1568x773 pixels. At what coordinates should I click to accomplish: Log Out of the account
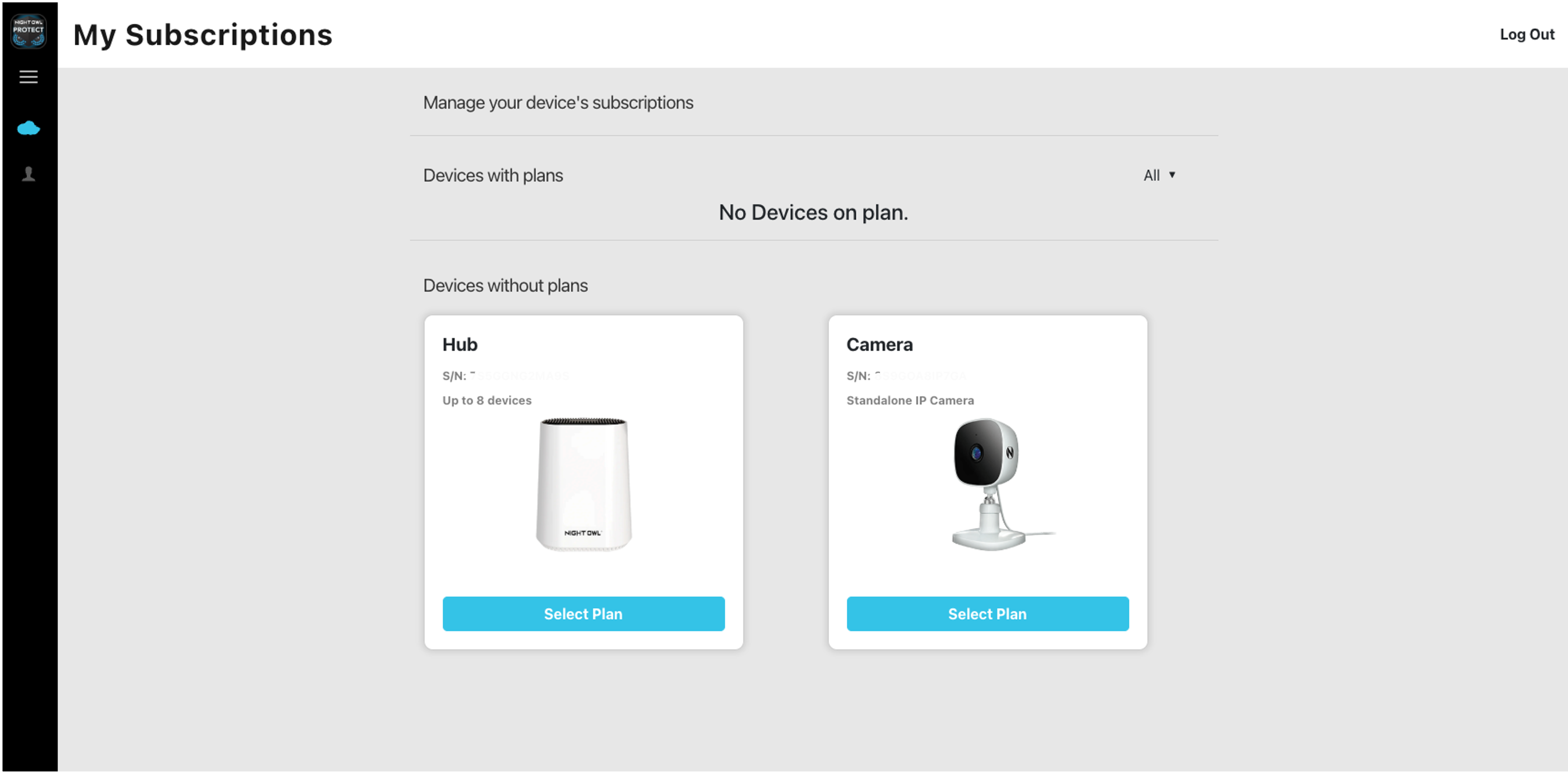click(1527, 35)
